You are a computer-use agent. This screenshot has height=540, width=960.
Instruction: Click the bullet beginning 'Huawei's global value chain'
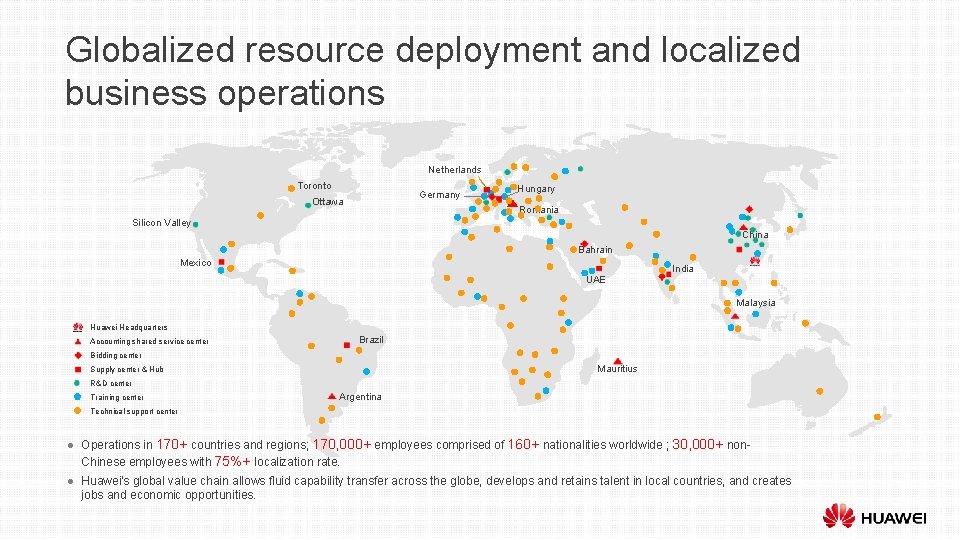pyautogui.click(x=436, y=487)
